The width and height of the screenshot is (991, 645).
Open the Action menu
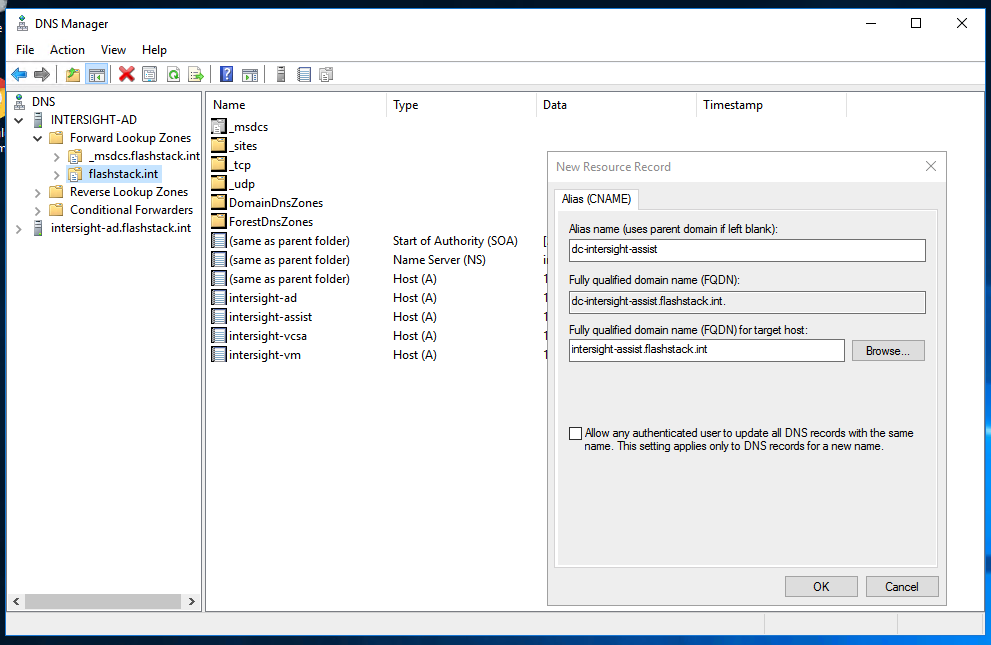pyautogui.click(x=67, y=50)
